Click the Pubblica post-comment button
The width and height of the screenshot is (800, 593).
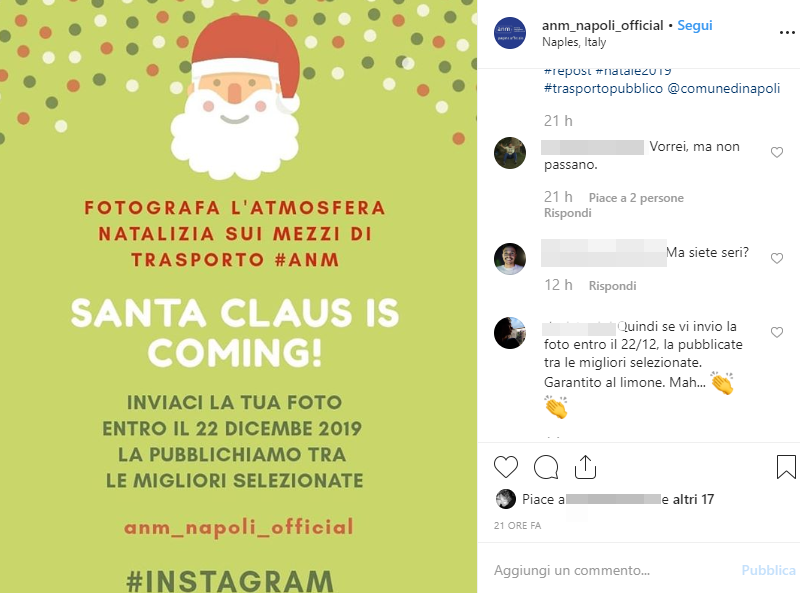tap(768, 570)
